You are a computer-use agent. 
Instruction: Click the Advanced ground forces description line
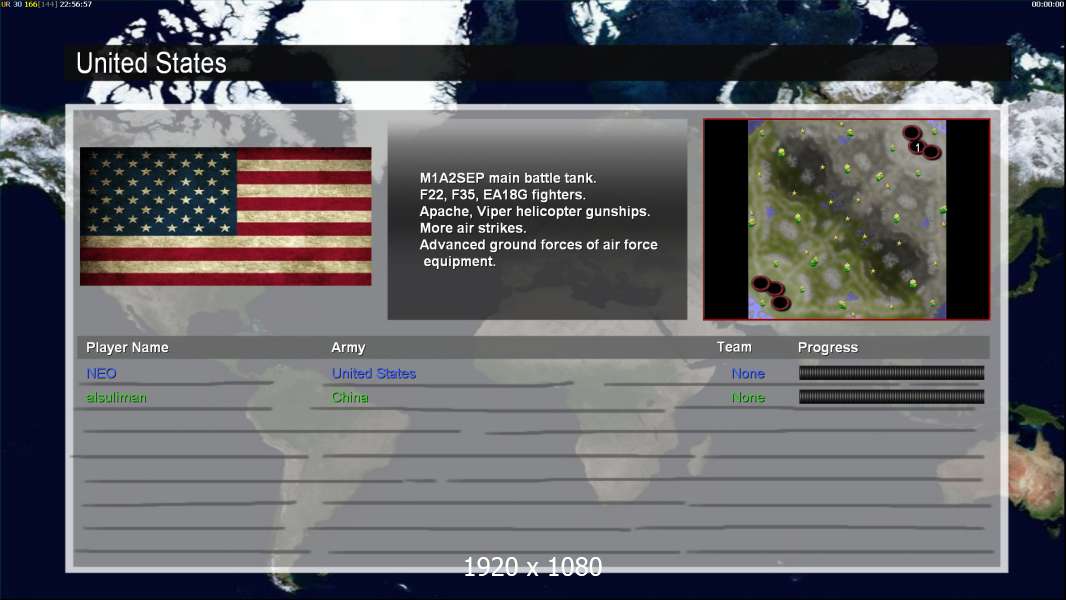pos(538,253)
